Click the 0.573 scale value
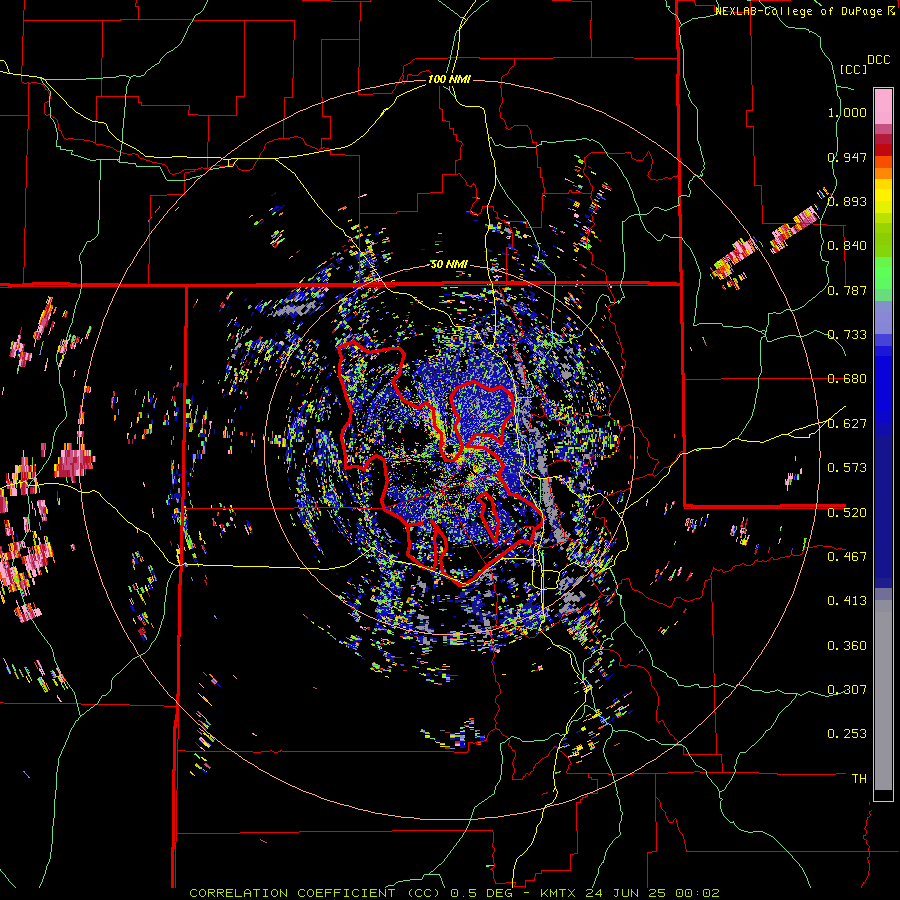 tap(847, 468)
